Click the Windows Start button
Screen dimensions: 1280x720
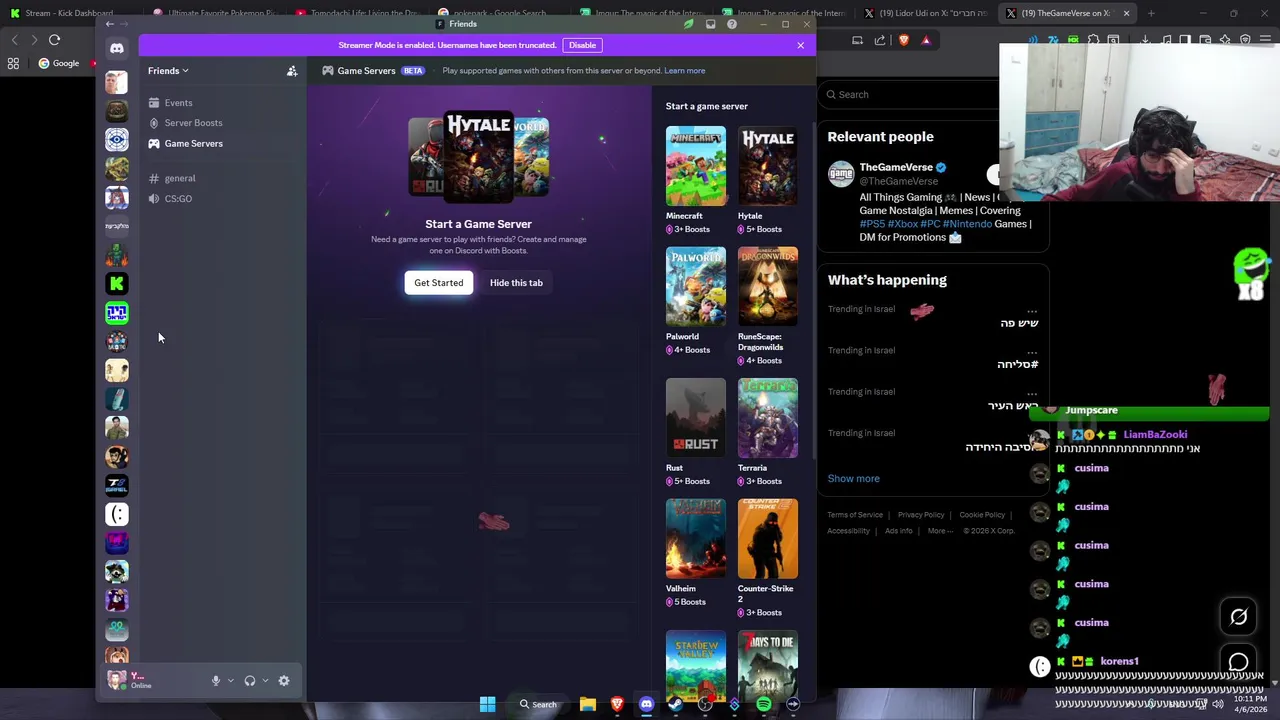487,704
